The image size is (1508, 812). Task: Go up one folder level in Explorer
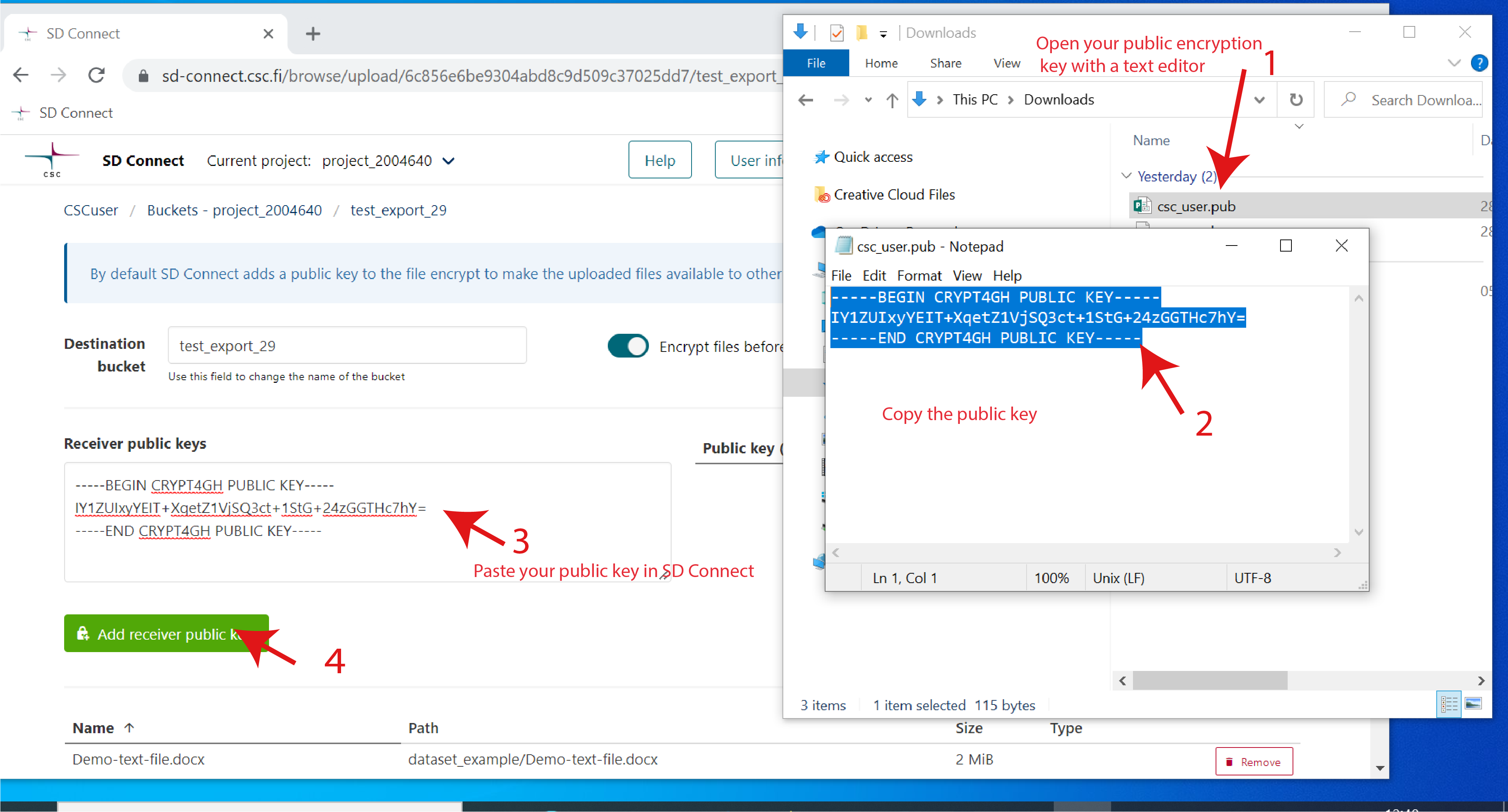(892, 101)
